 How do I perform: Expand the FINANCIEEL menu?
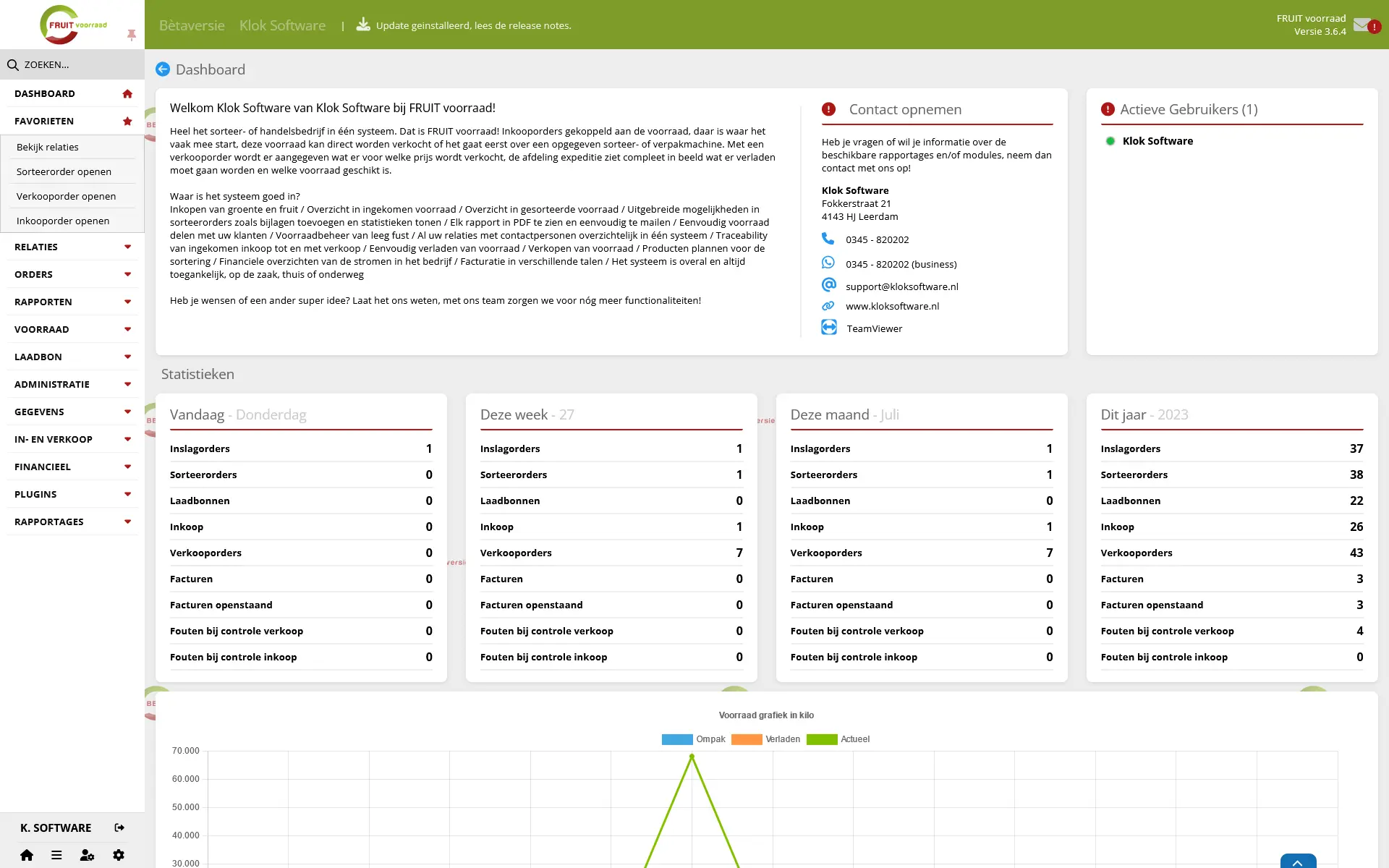pos(72,467)
